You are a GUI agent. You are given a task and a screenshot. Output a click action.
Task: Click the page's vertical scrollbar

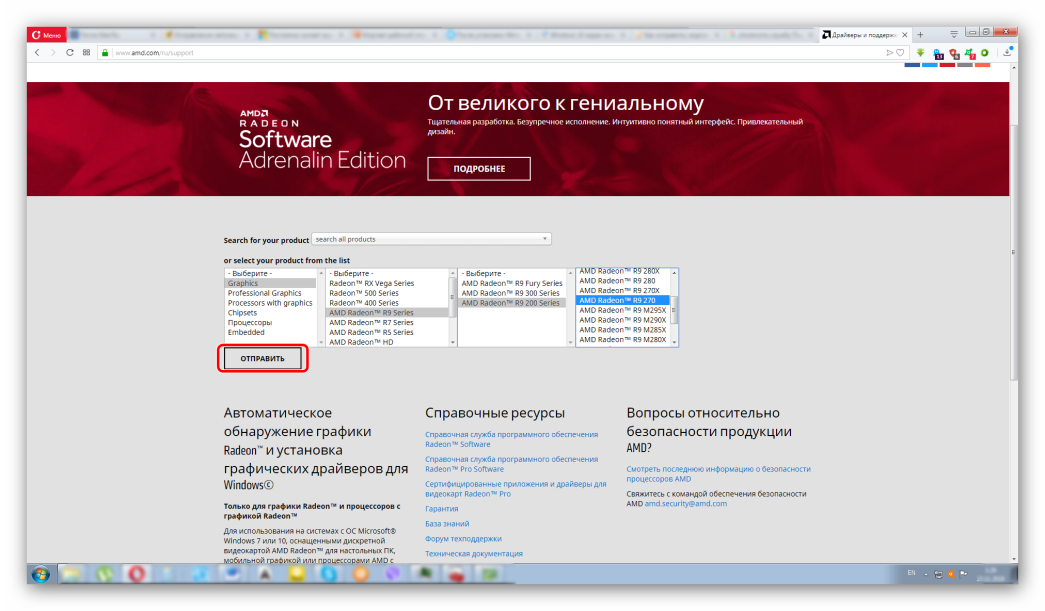coord(1013,250)
